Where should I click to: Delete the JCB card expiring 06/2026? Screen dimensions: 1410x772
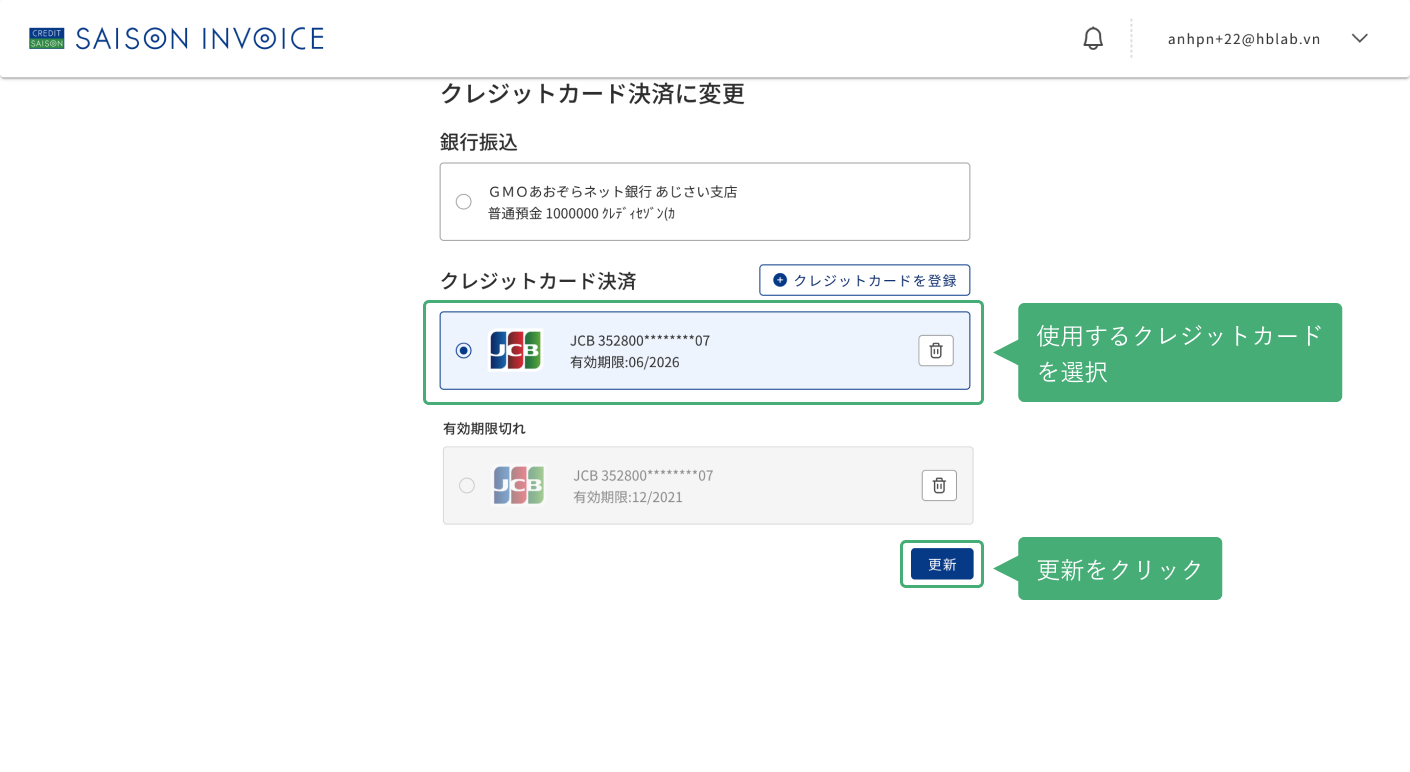point(936,350)
